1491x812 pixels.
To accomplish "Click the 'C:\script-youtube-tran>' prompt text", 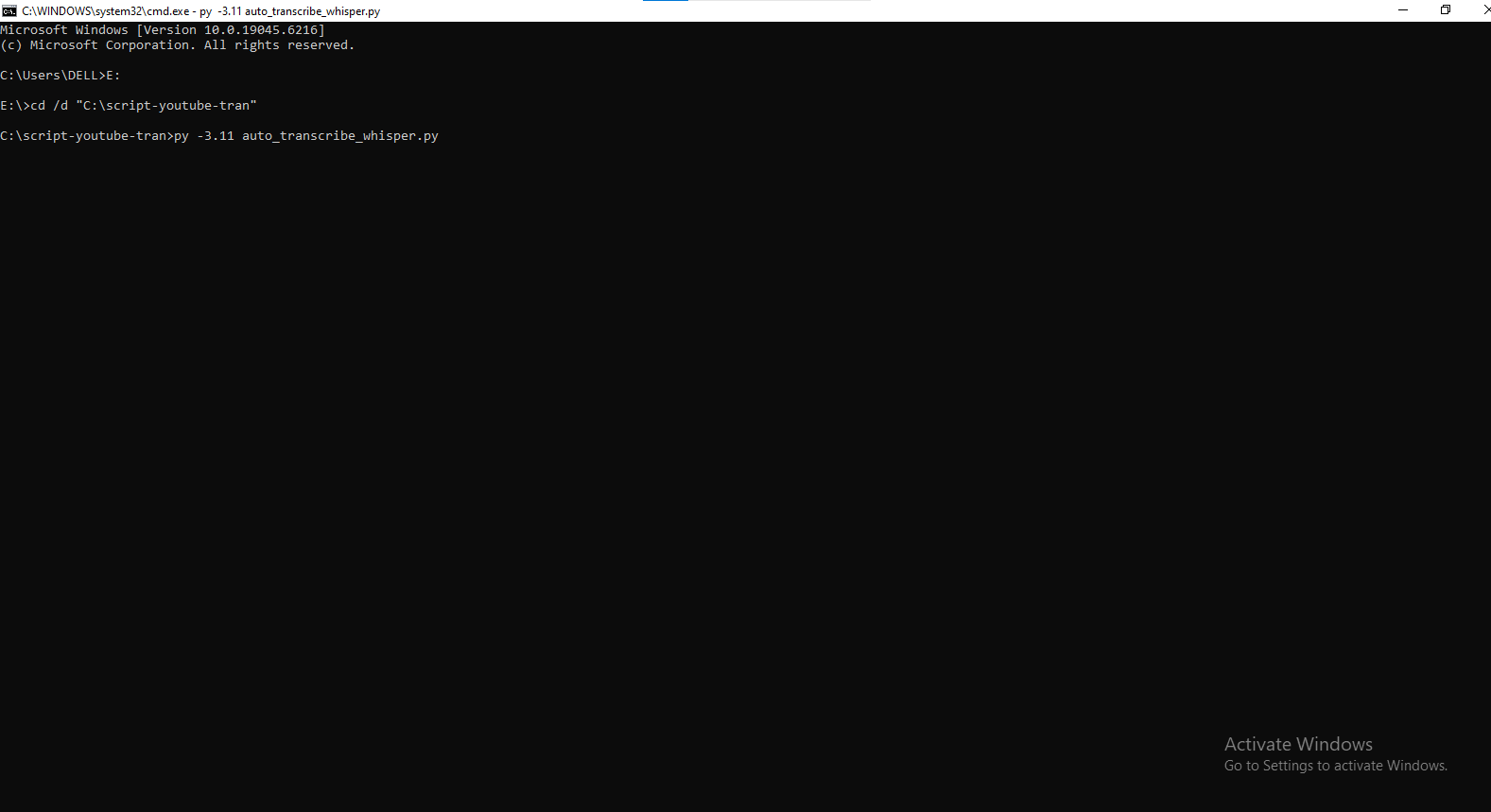I will pos(85,136).
